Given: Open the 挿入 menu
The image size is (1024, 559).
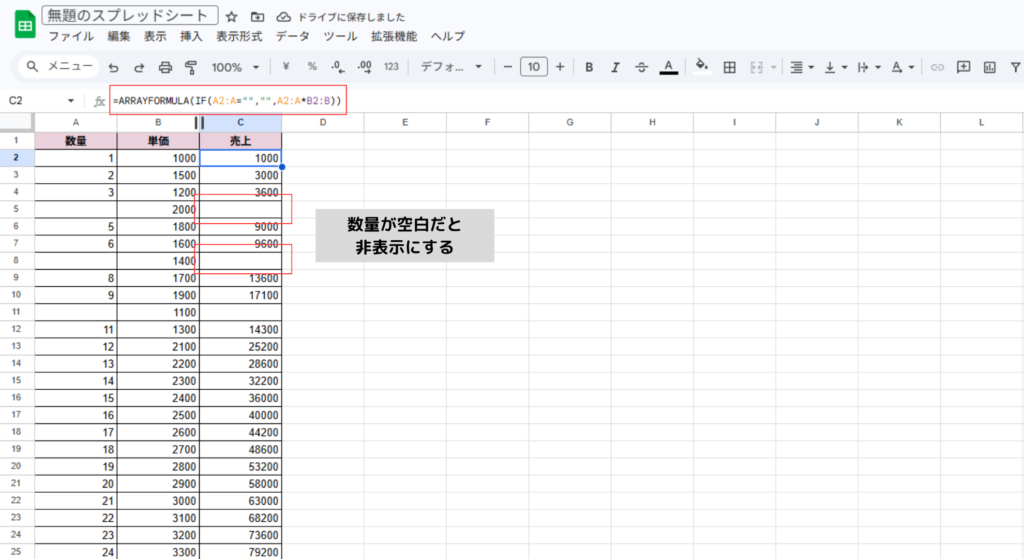Looking at the screenshot, I should (x=191, y=37).
